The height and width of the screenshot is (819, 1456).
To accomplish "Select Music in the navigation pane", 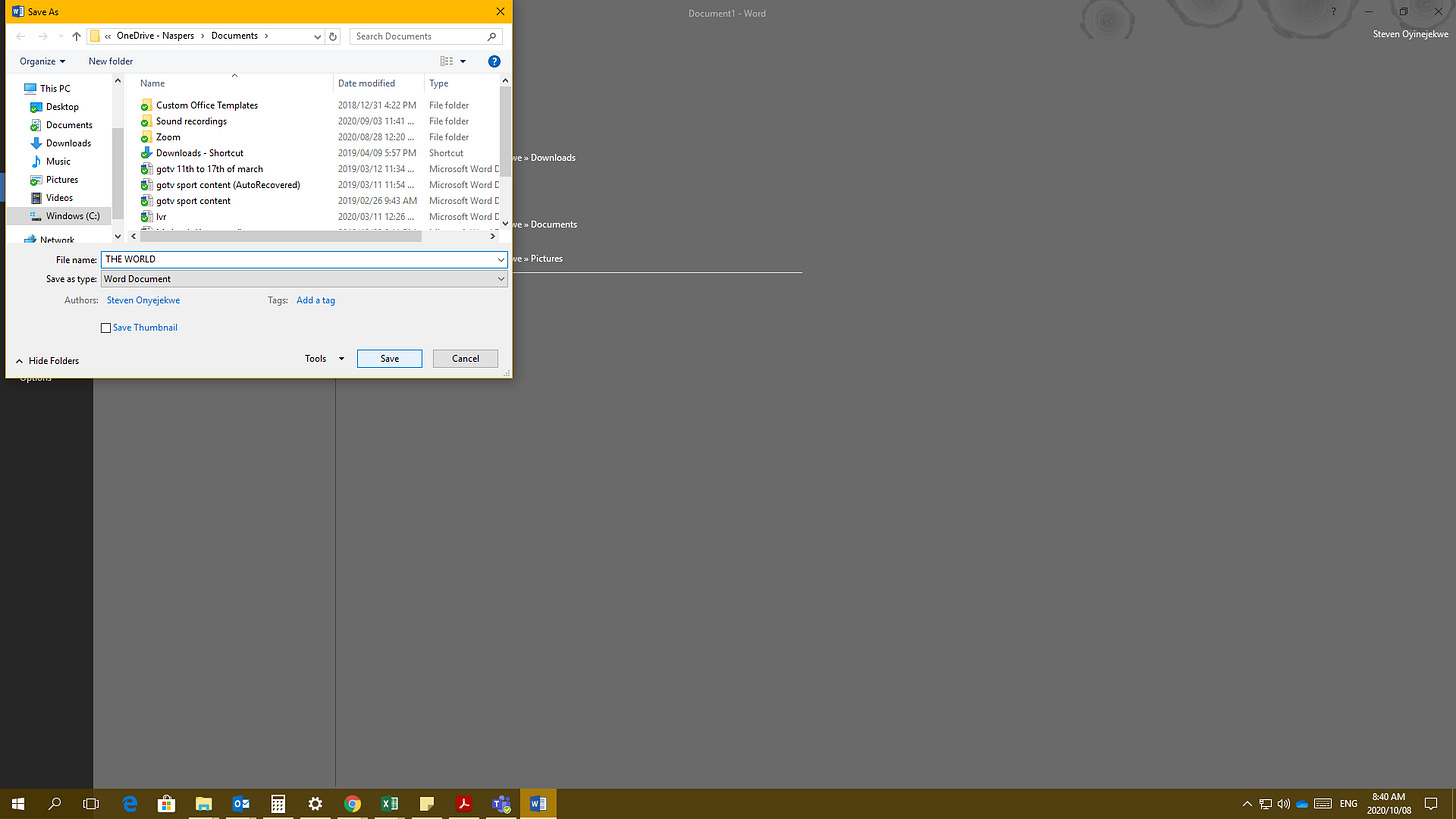I will tap(58, 161).
